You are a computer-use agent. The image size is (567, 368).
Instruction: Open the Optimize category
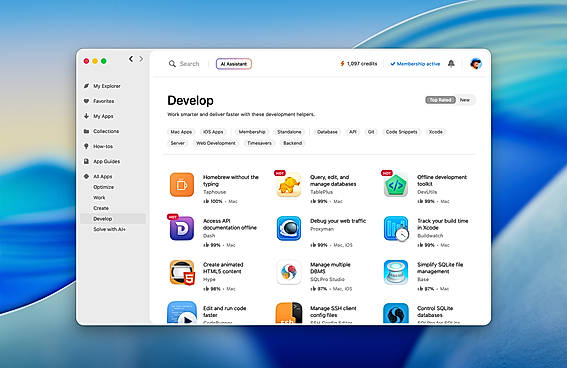pos(103,187)
